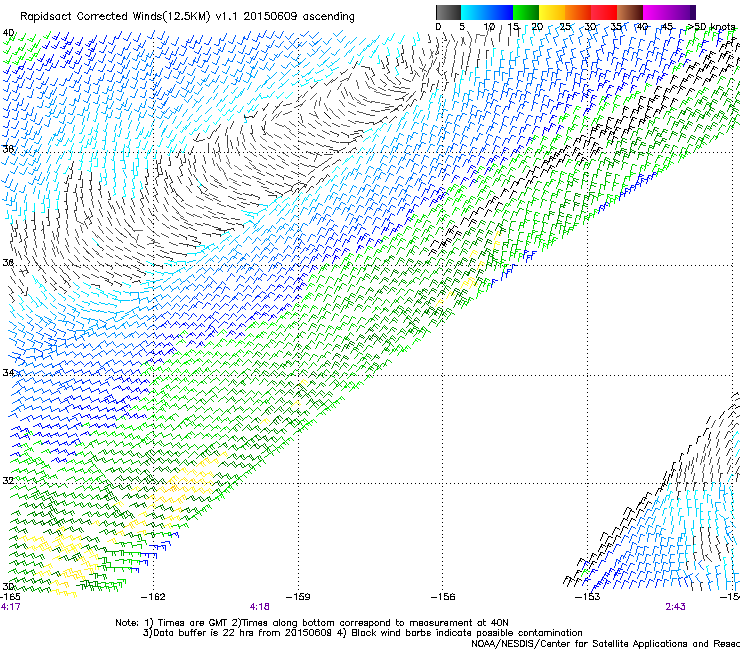Screen dimensions: 740x650
Task: Click the latitude label "34"
Action: tap(8, 372)
